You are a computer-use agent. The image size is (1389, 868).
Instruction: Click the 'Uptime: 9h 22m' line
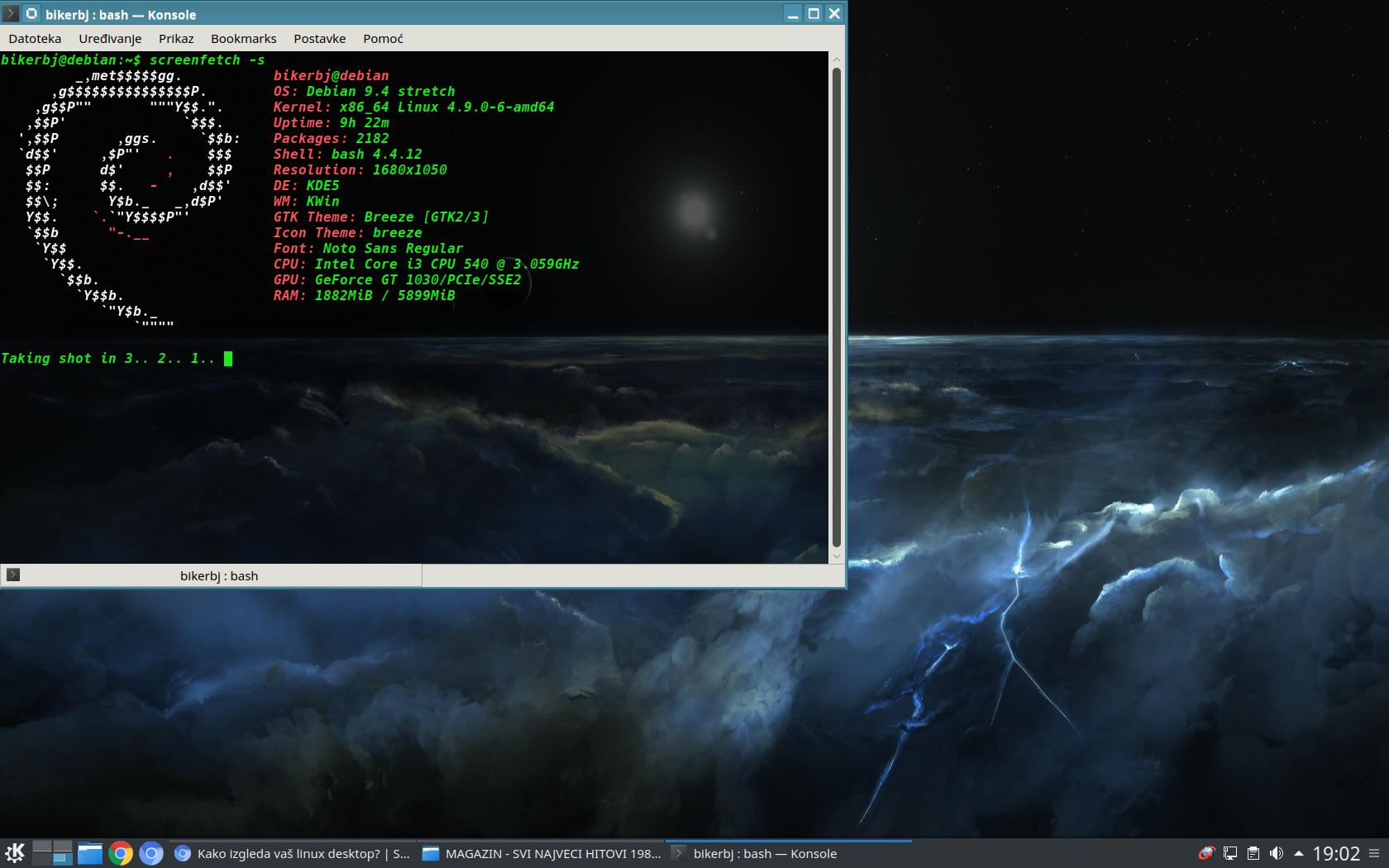click(331, 122)
